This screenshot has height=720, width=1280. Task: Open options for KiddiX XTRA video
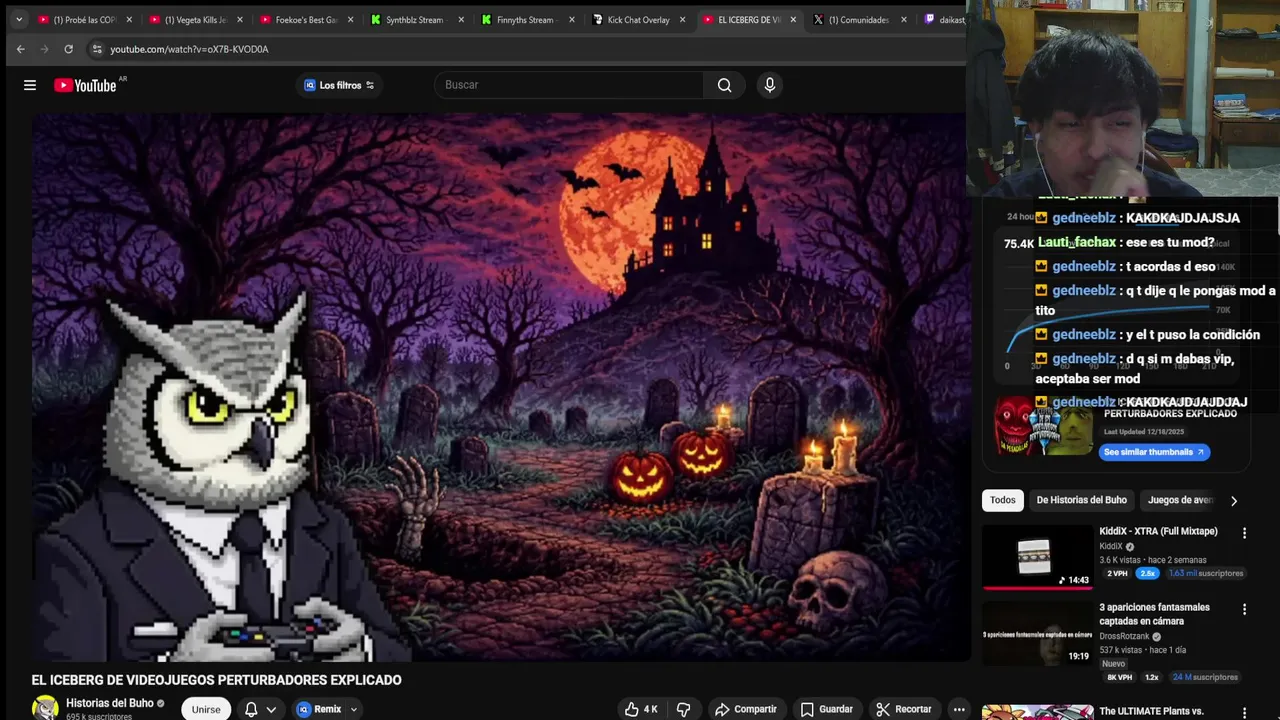(1244, 533)
